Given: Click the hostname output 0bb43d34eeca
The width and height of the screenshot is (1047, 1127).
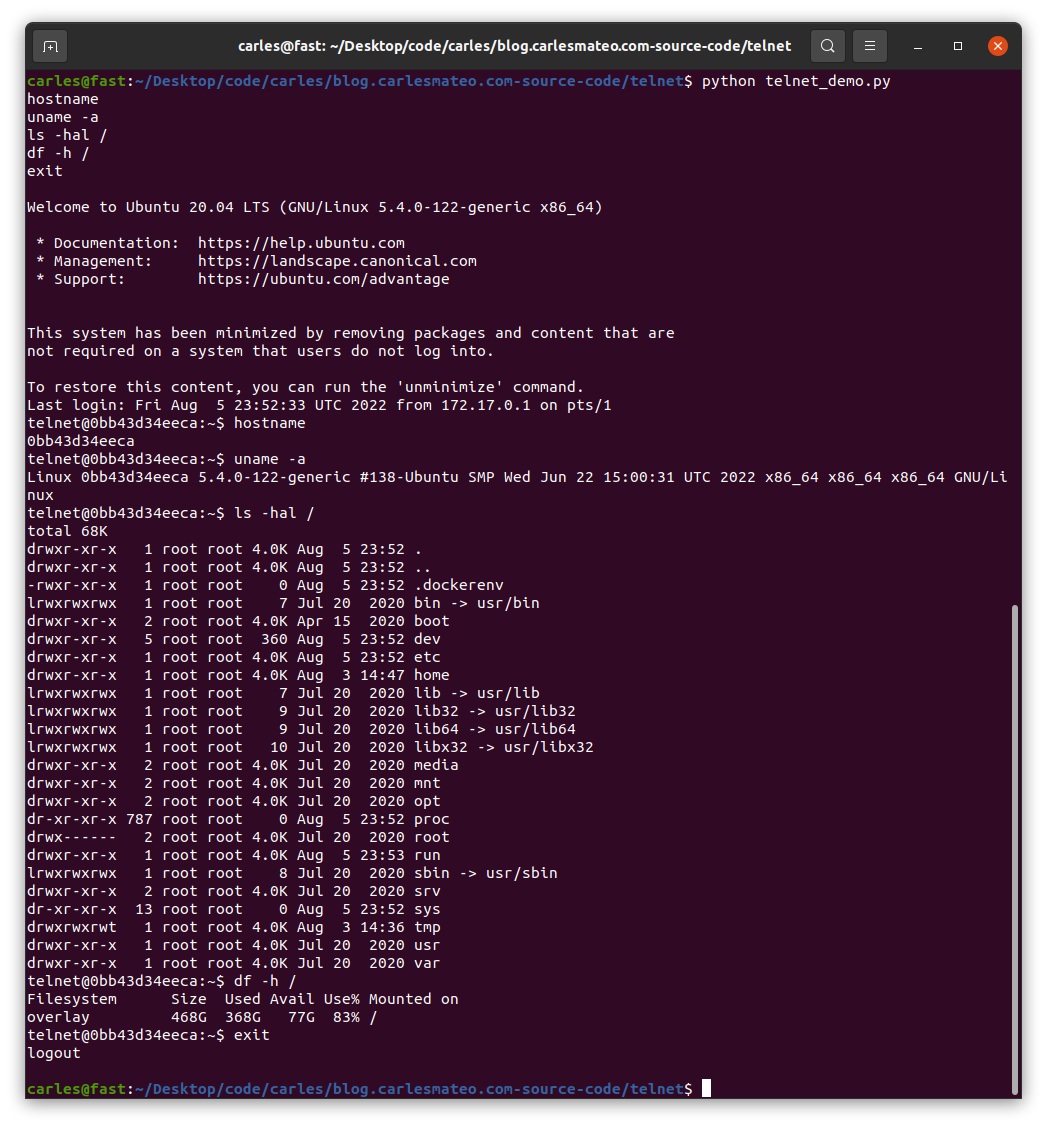Looking at the screenshot, I should pos(80,441).
